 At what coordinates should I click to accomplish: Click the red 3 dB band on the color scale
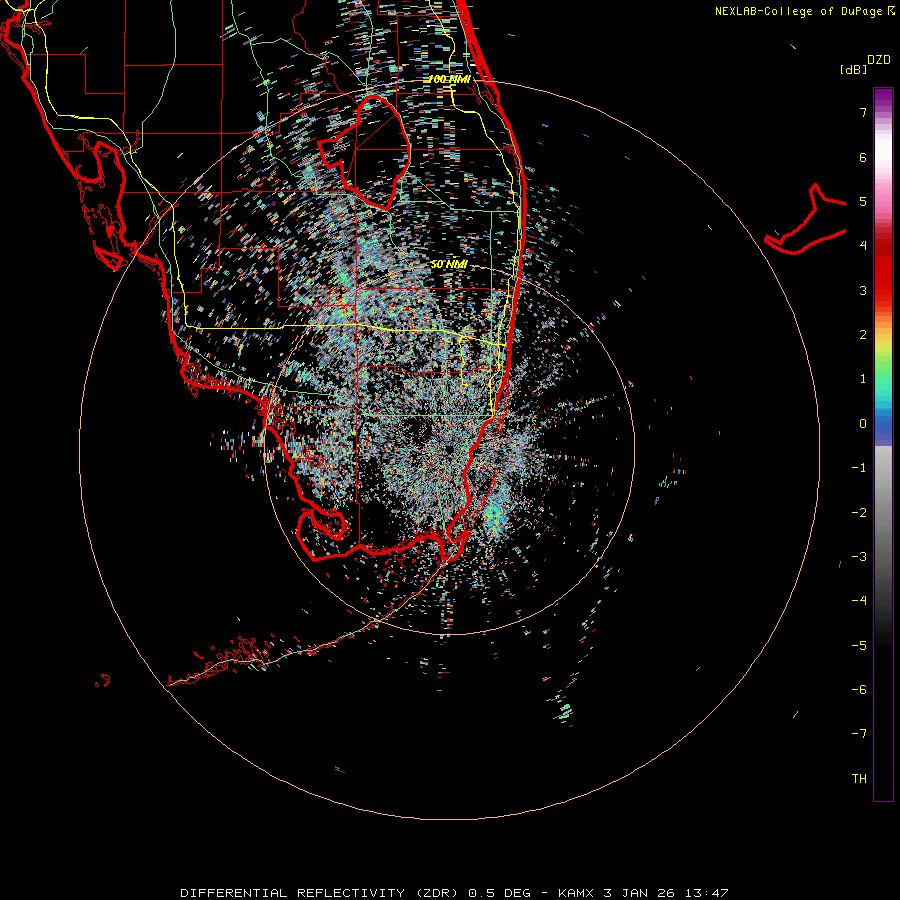[x=883, y=290]
